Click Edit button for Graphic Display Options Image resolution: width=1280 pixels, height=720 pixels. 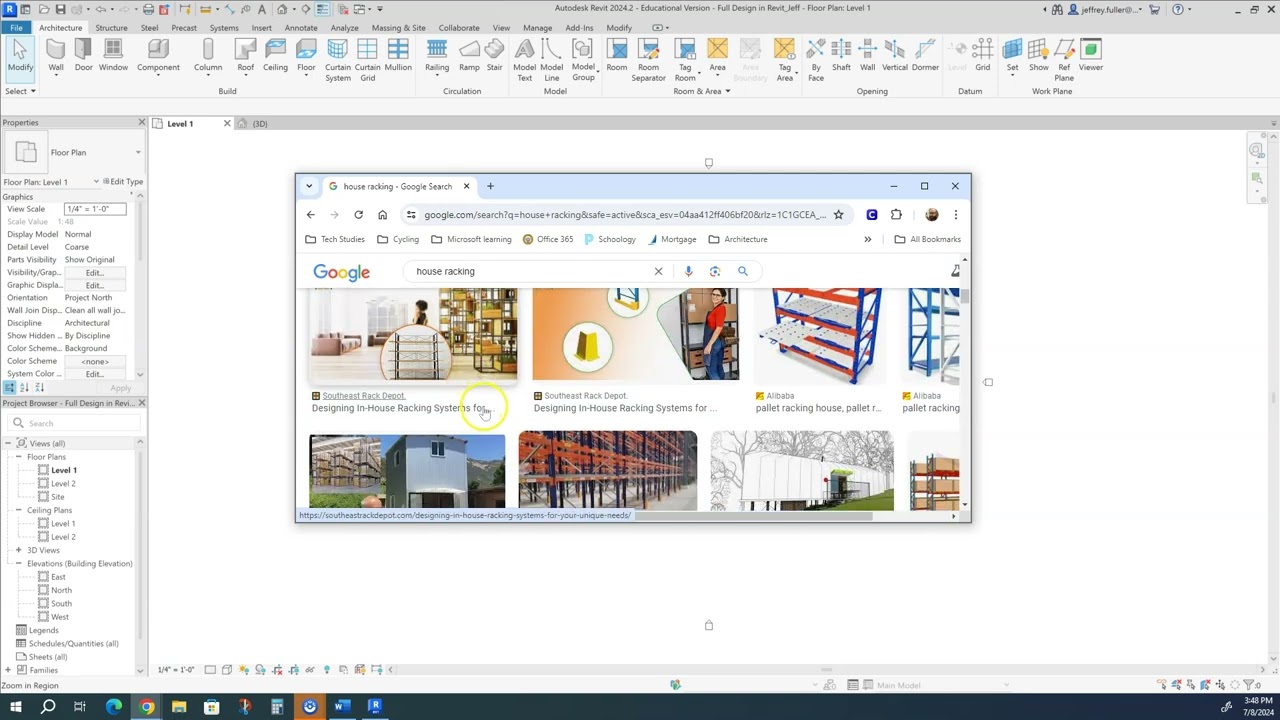coord(95,285)
